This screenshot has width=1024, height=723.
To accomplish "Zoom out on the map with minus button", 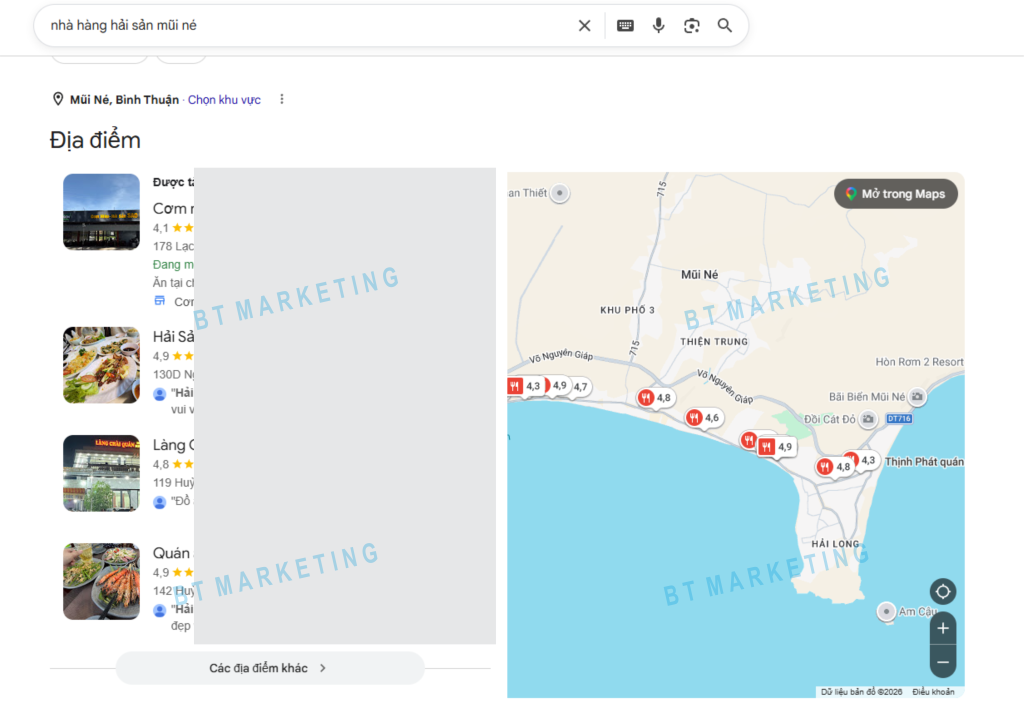I will tap(943, 662).
